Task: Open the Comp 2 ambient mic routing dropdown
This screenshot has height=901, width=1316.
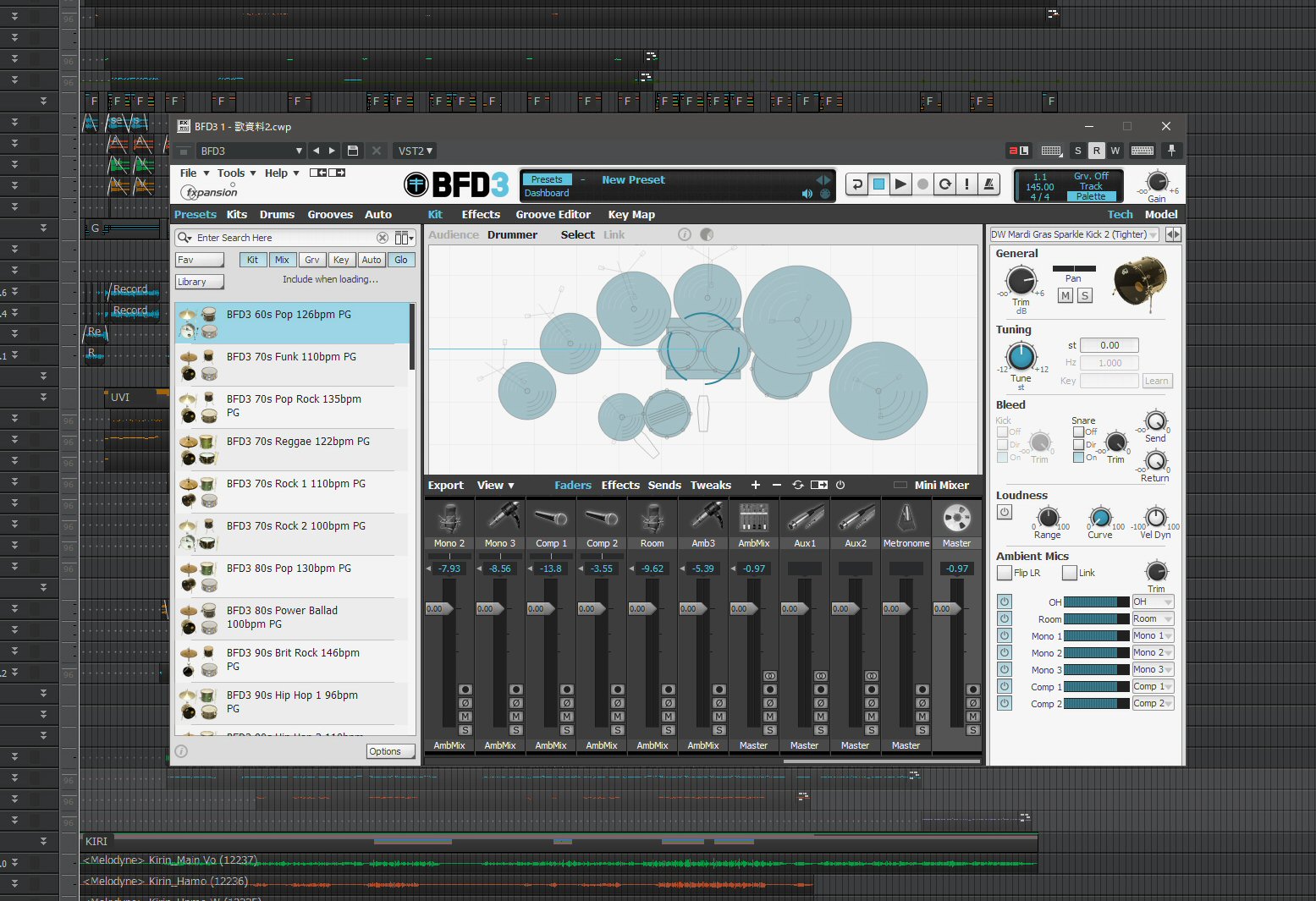Action: pyautogui.click(x=1154, y=703)
